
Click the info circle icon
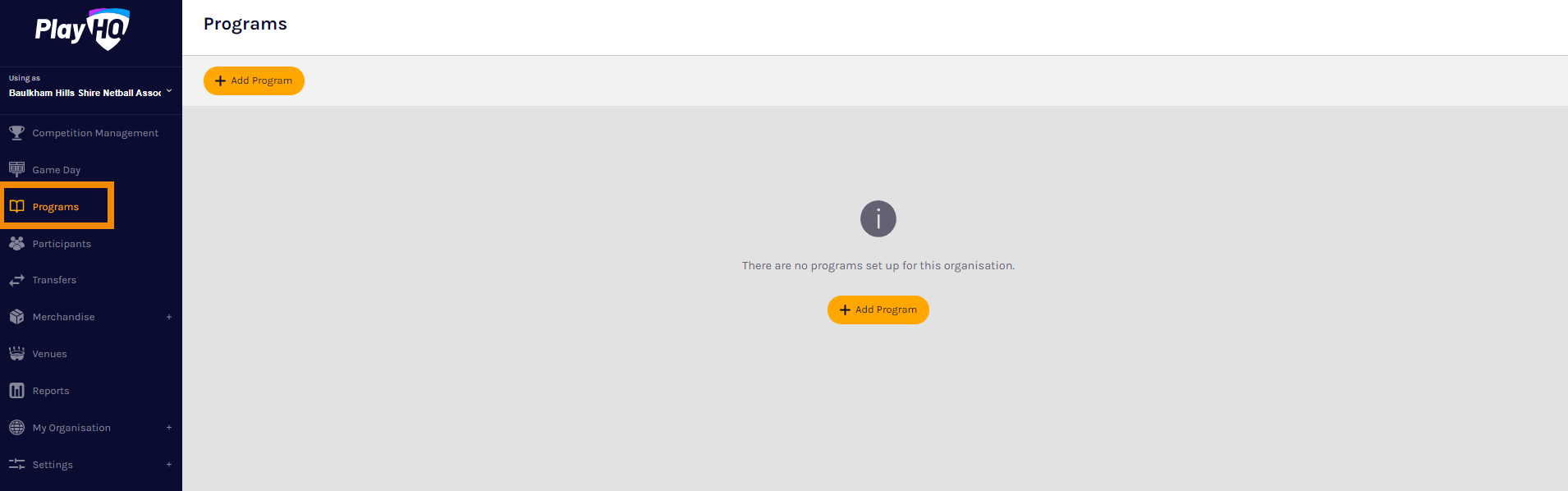coord(878,219)
